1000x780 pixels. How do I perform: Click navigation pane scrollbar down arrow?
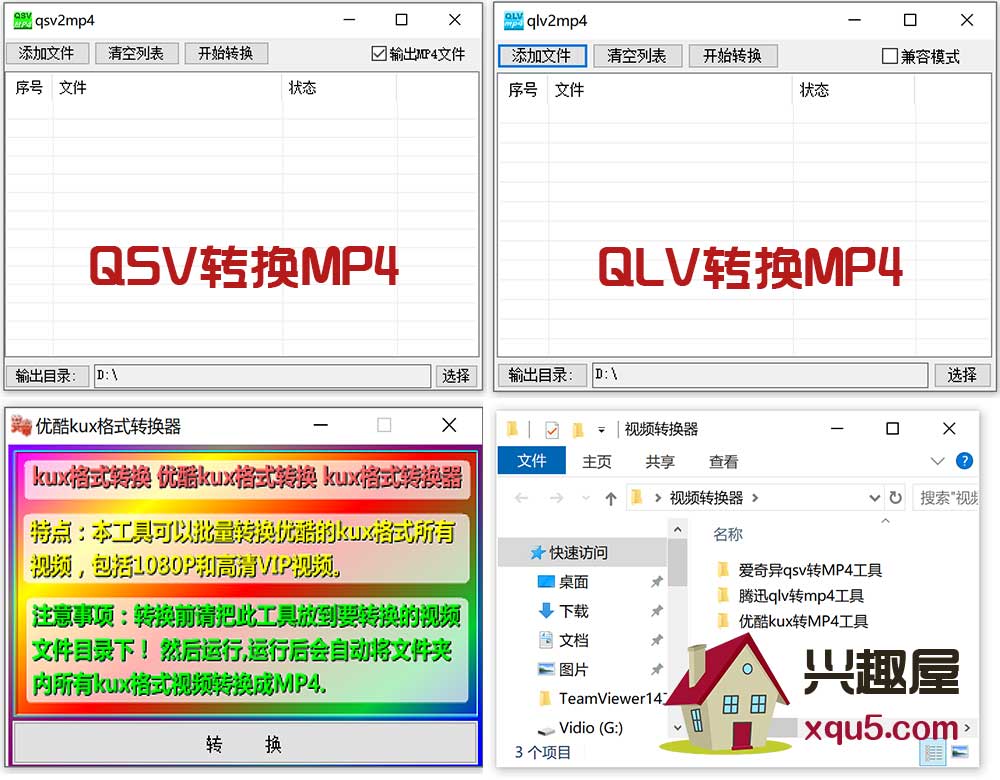pyautogui.click(x=677, y=727)
